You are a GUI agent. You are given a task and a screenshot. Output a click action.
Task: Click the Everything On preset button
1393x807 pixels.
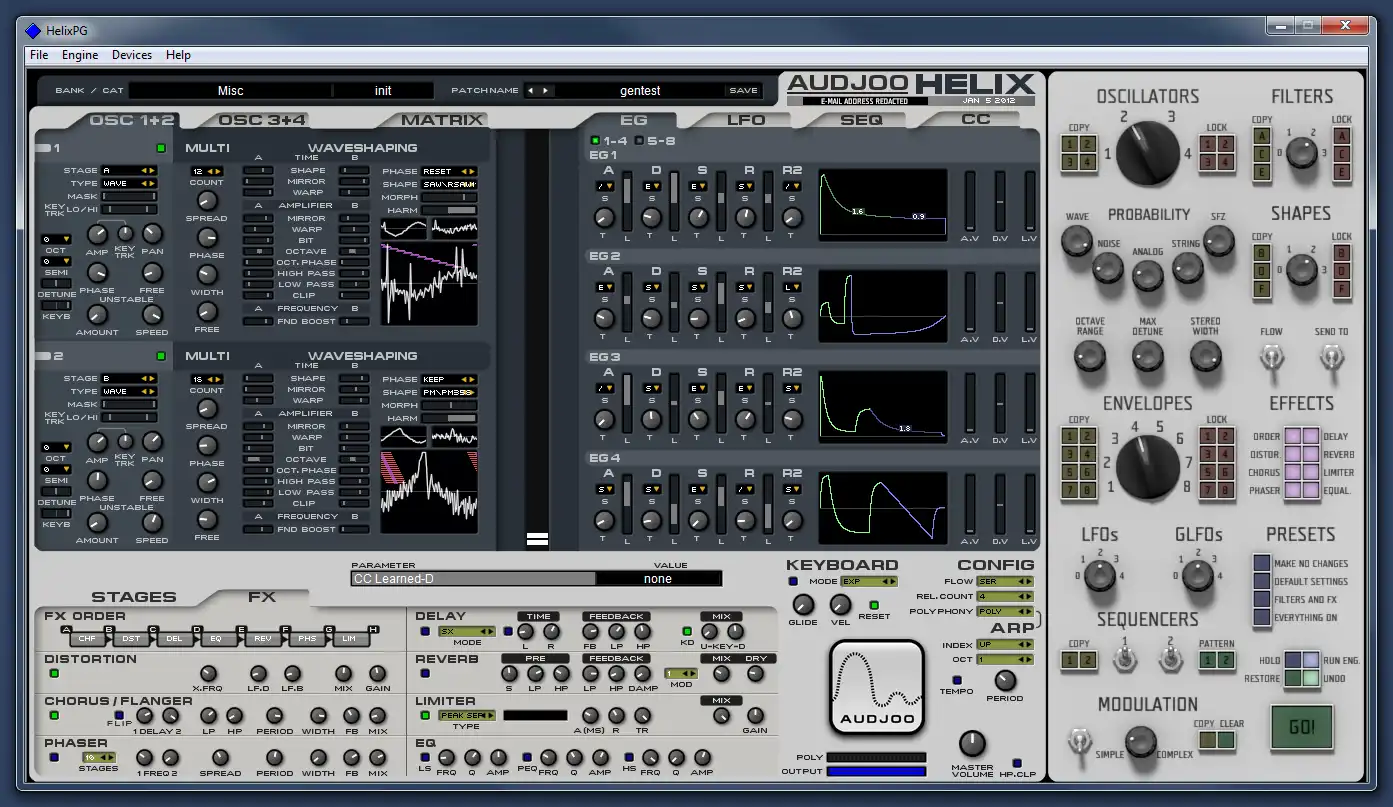coord(1262,617)
